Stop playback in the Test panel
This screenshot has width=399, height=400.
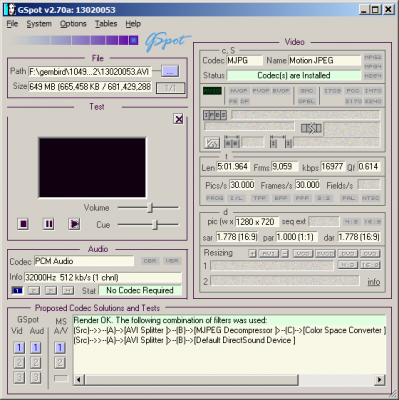pos(23,224)
